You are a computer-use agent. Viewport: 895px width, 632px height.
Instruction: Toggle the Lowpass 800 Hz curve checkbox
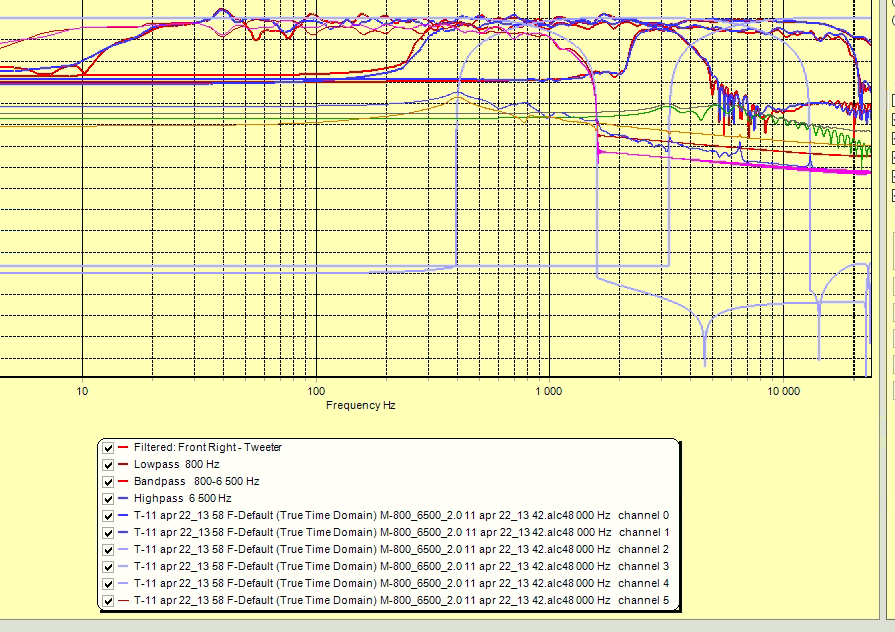click(108, 465)
